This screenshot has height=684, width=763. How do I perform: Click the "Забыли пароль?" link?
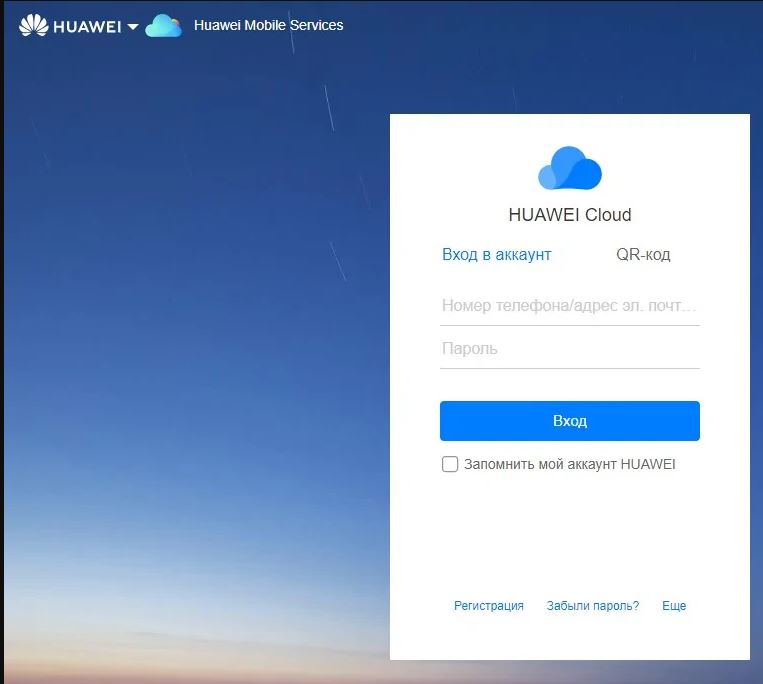coord(593,606)
